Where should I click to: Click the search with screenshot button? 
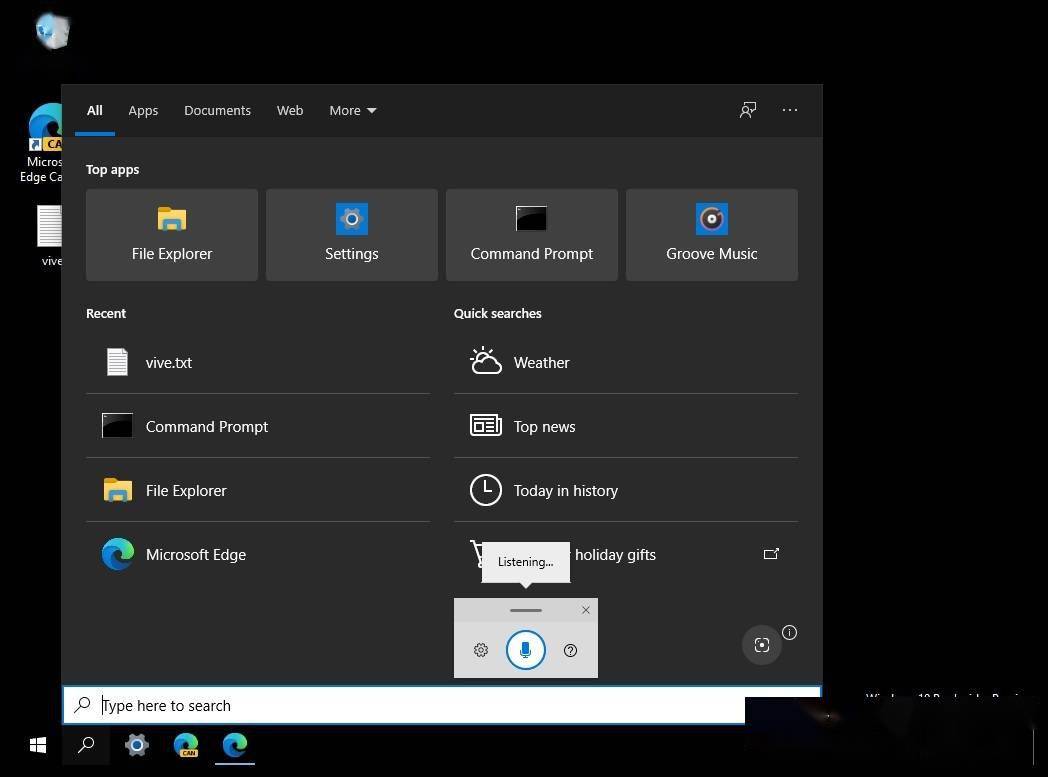tap(762, 645)
